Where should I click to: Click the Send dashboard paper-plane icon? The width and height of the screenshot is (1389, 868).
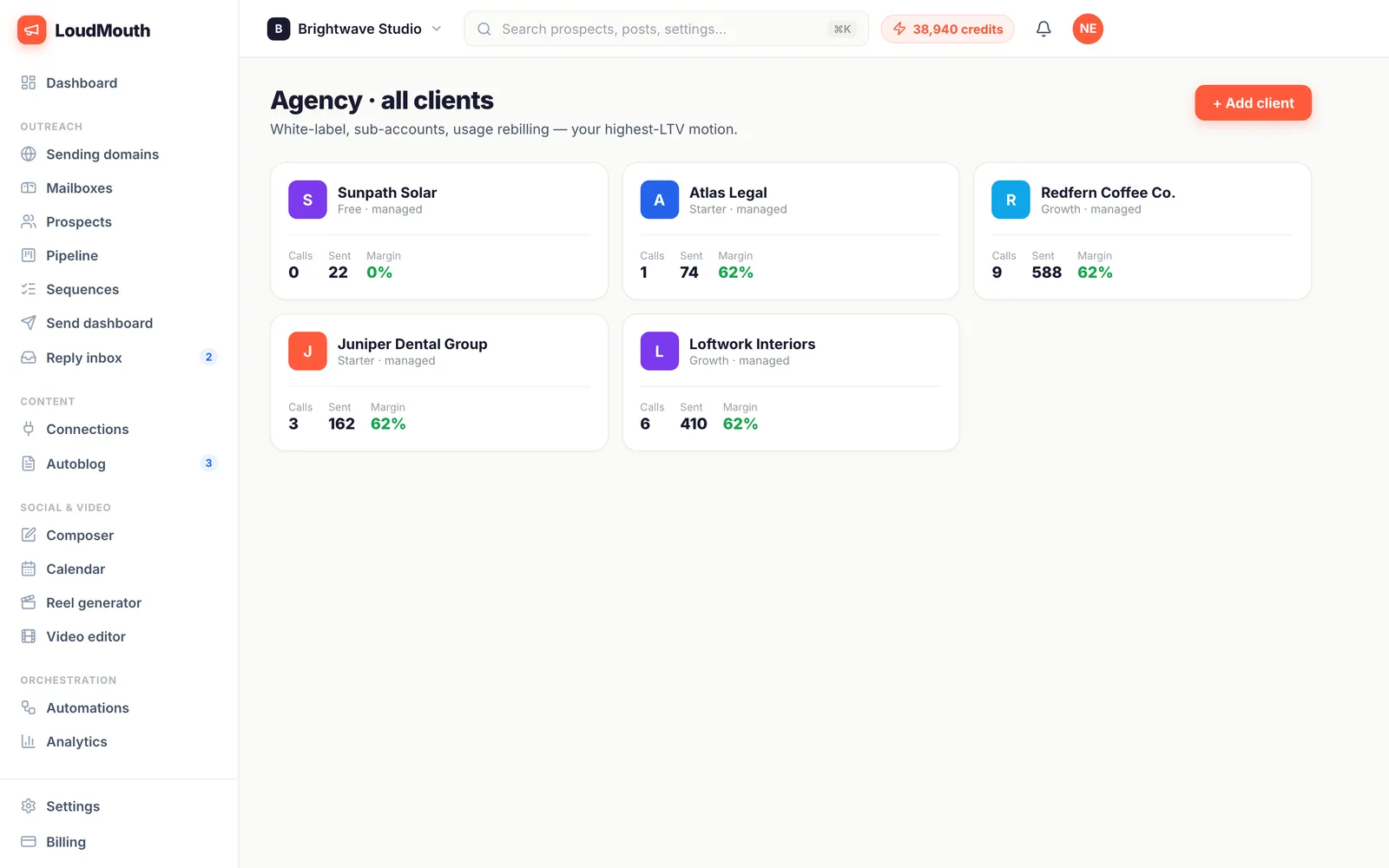[29, 323]
